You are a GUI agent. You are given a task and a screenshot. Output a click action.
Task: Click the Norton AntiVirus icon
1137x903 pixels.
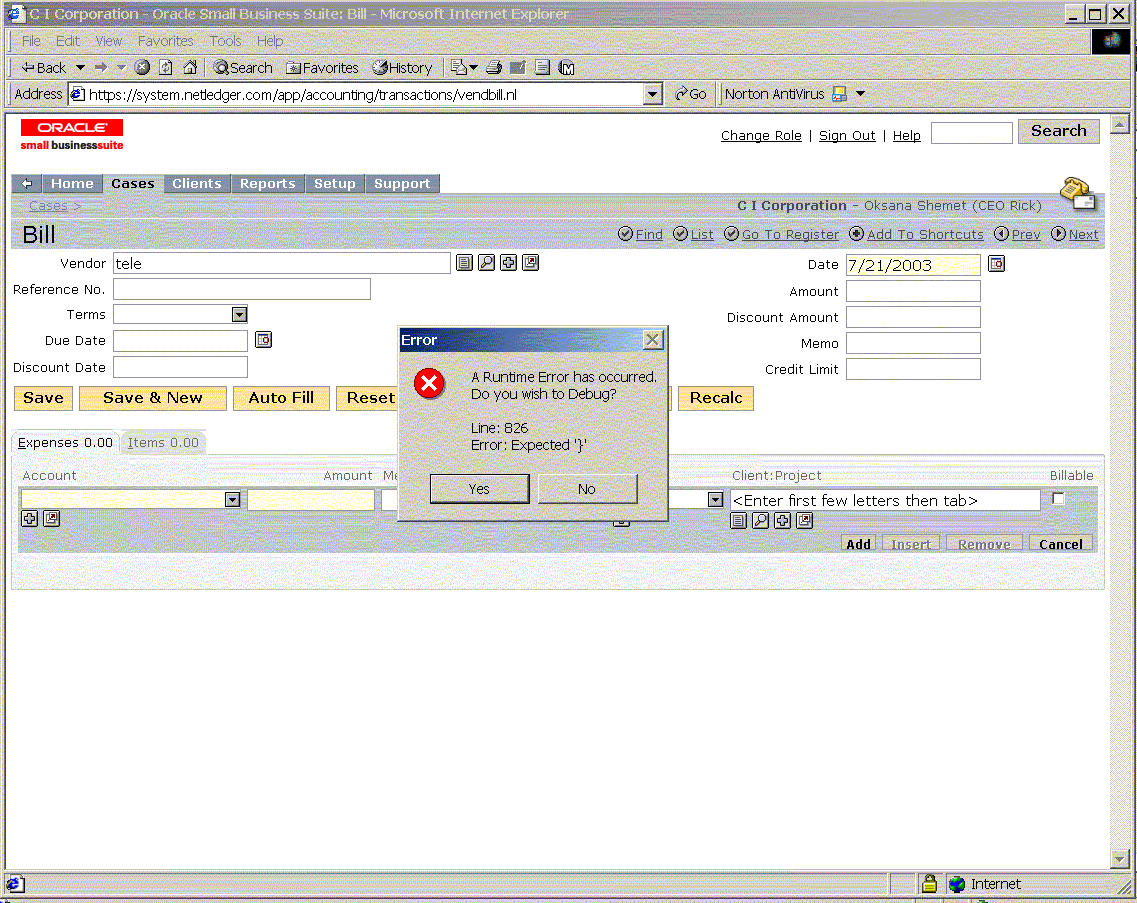[839, 94]
